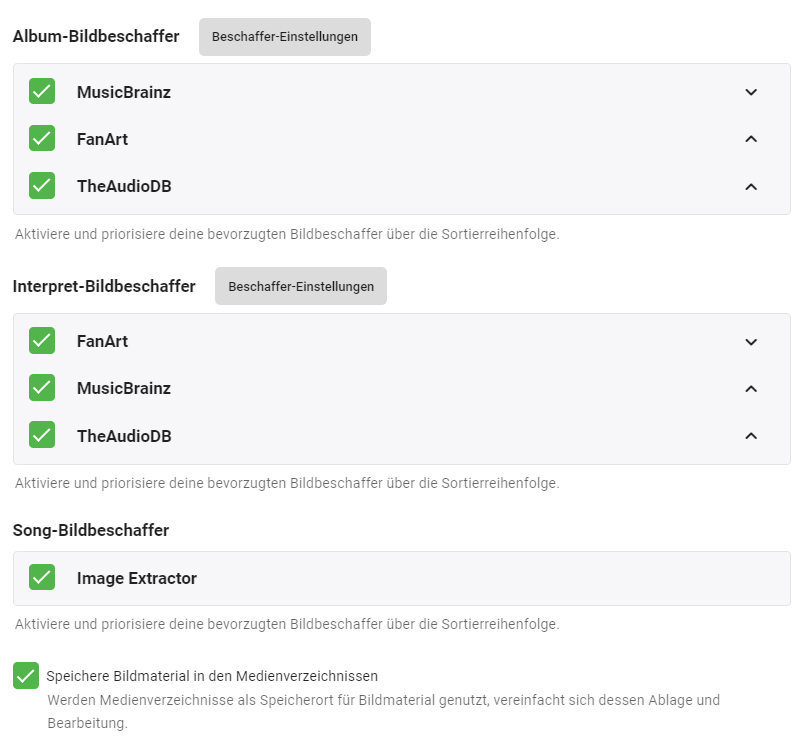The width and height of the screenshot is (811, 740).
Task: Uncheck MusicBrainz under Album-Bildbeschaffer
Action: click(x=42, y=92)
